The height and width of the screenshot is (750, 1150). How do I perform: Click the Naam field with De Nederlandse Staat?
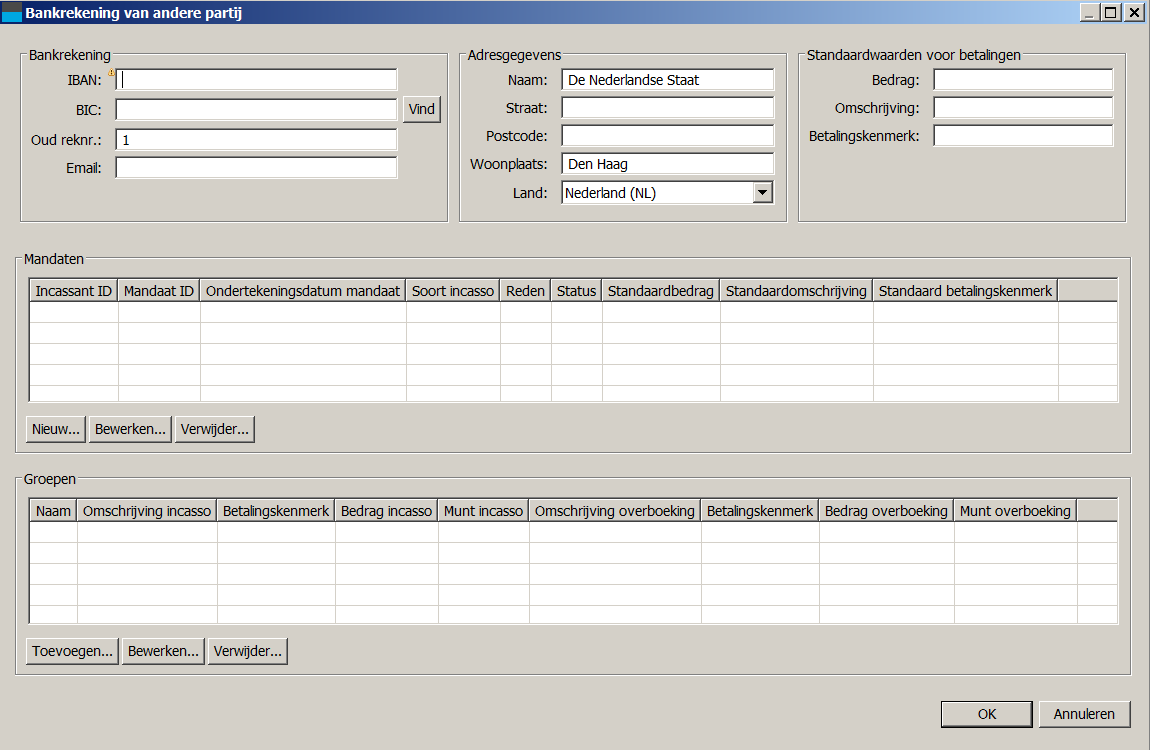(667, 80)
